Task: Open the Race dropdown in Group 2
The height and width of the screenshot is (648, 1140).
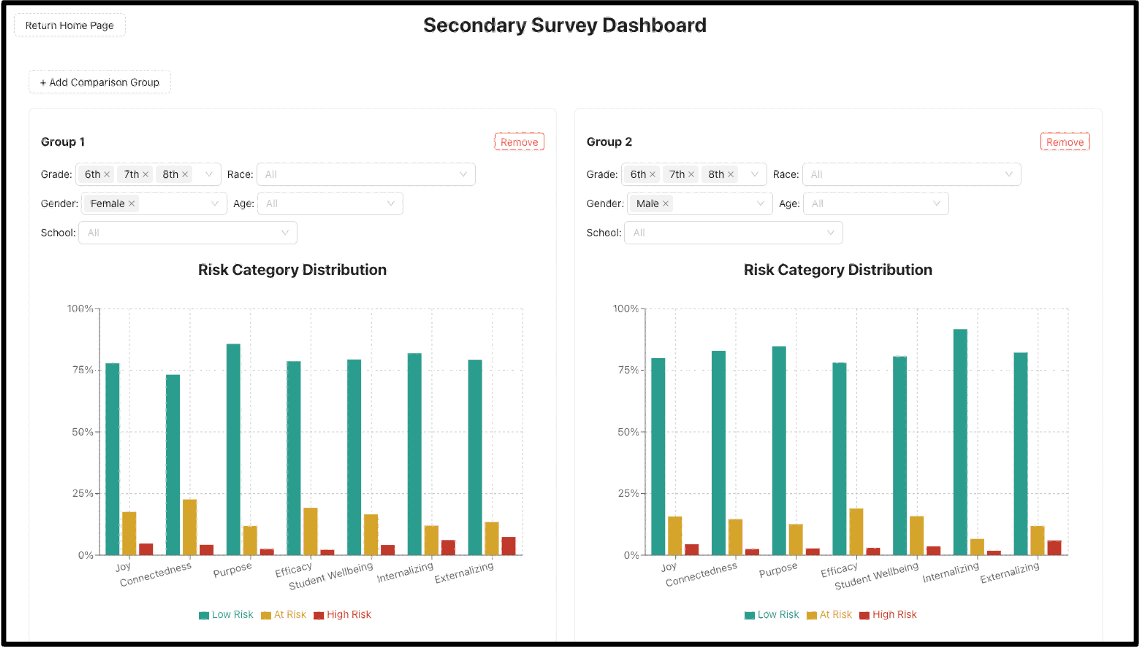Action: [x=912, y=175]
